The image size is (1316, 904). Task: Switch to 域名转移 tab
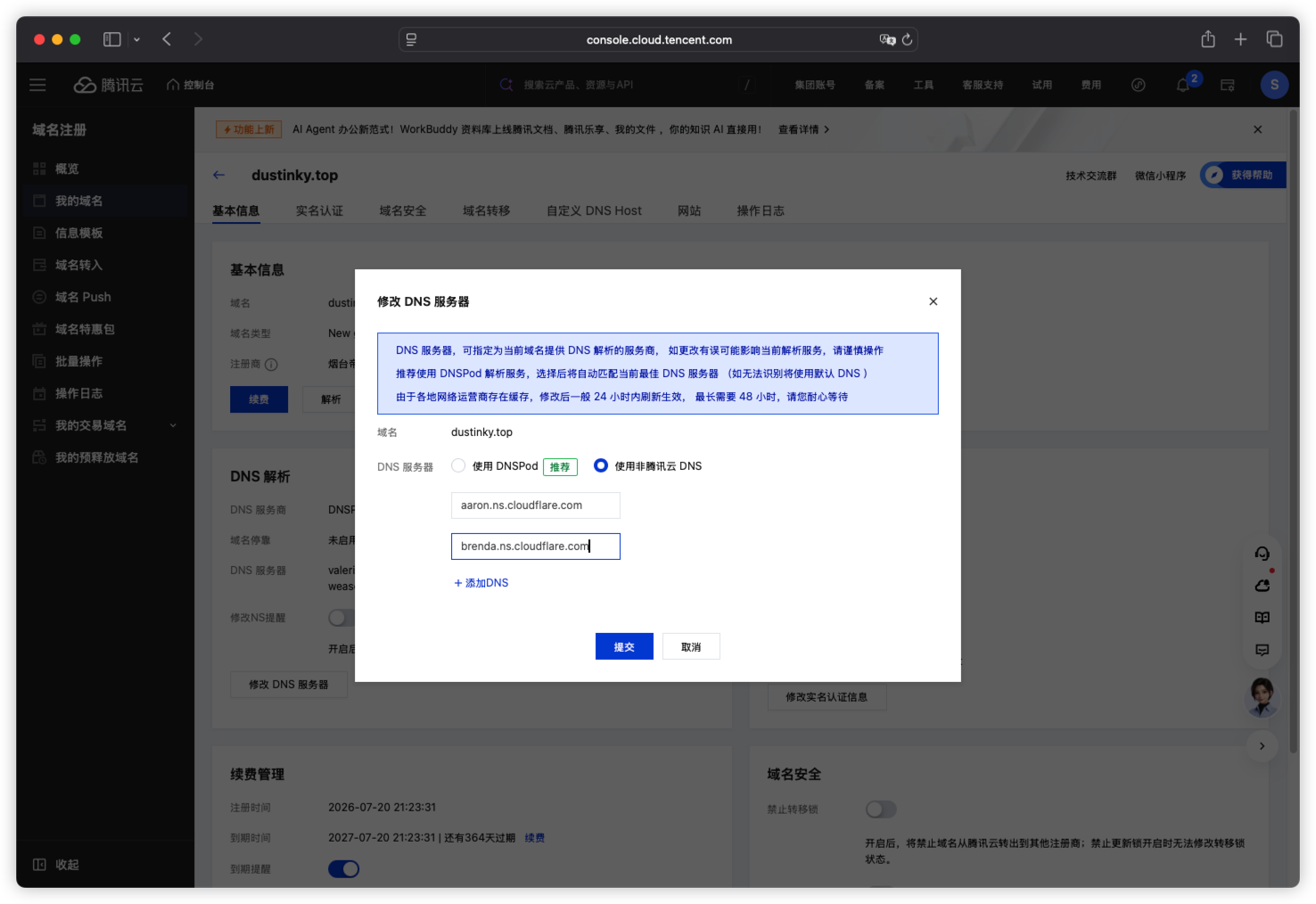pos(487,210)
